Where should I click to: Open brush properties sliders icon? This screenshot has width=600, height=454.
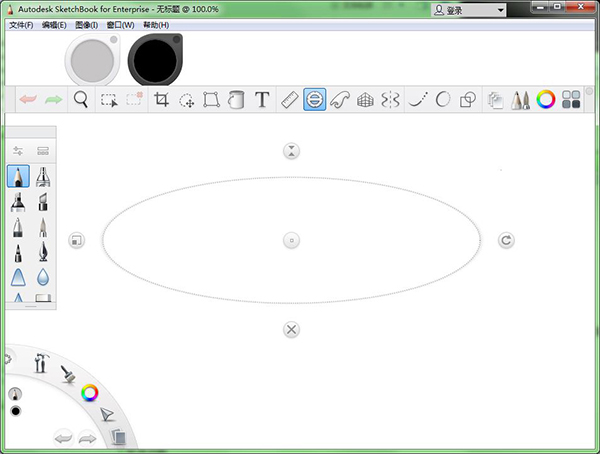(x=18, y=151)
